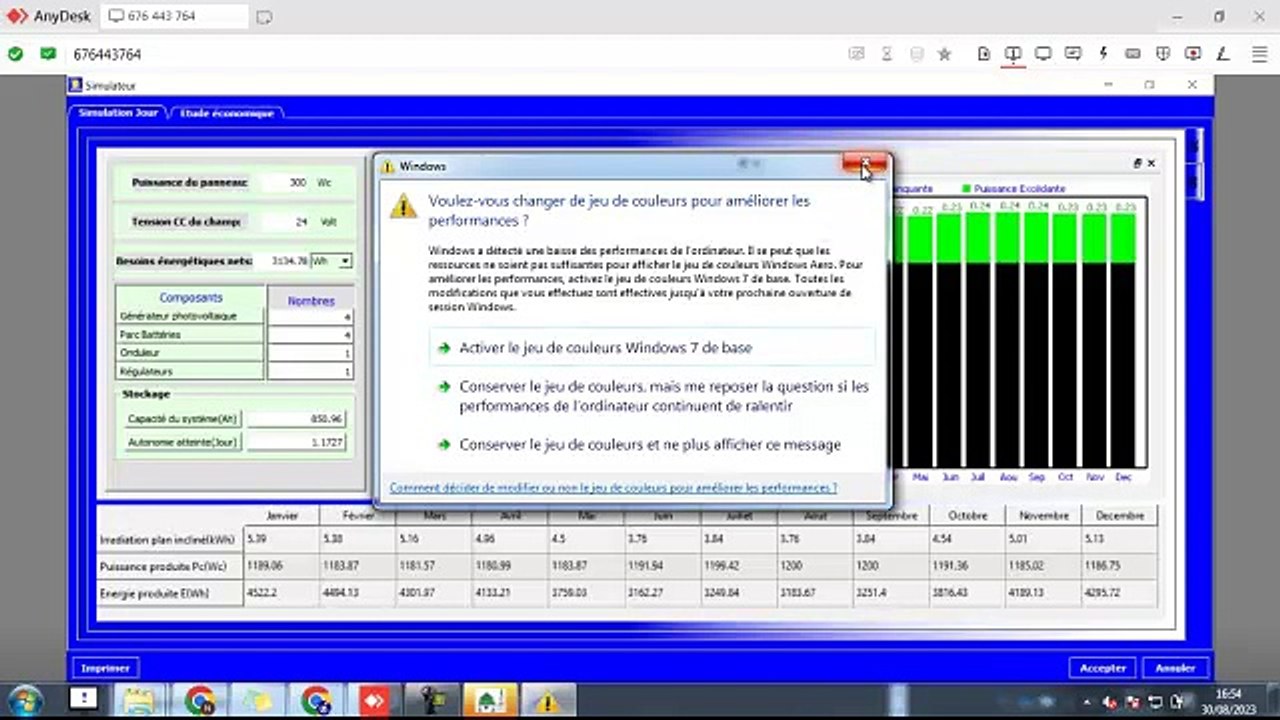Click the Nombres column header
Viewport: 1280px width, 720px height.
311,300
